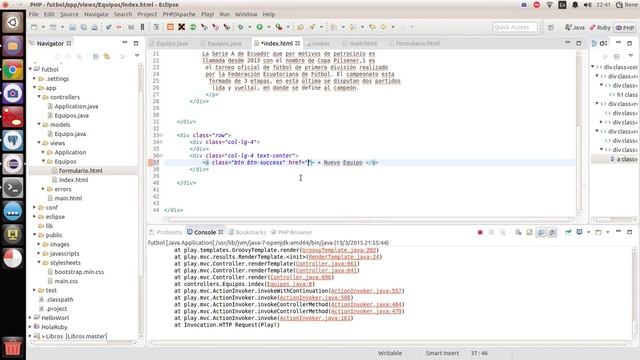Image resolution: width=640 pixels, height=360 pixels.
Task: Select bootstrap.min.css in the Navigator
Action: coord(79,272)
